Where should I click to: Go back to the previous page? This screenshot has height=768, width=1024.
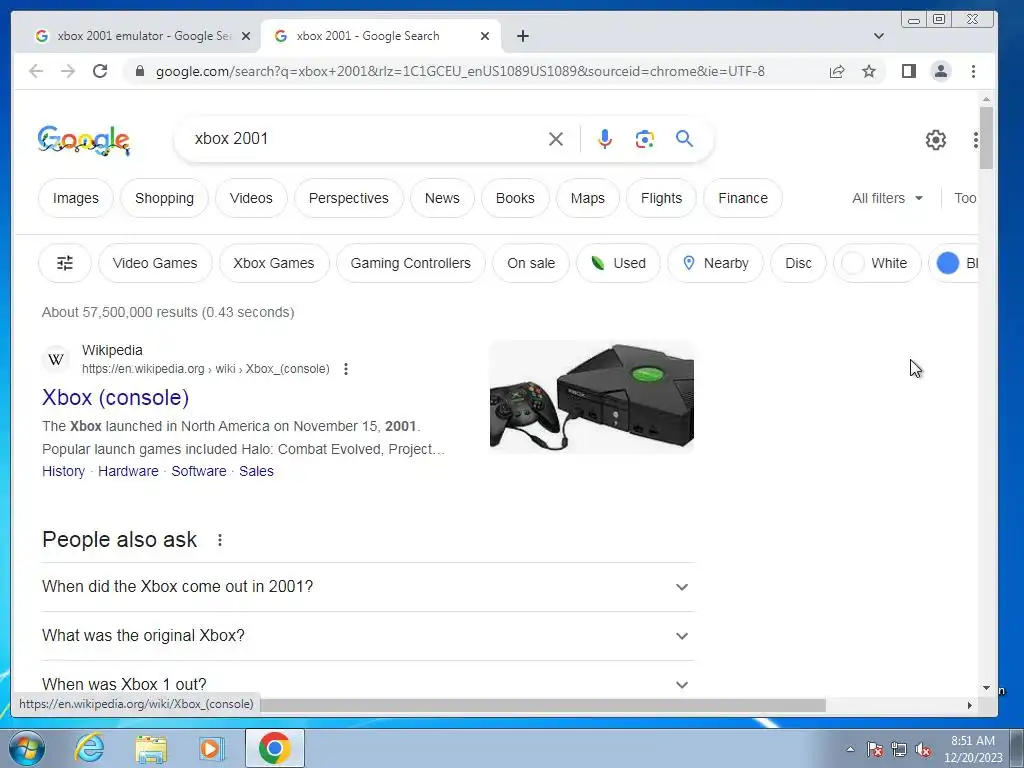tap(36, 71)
